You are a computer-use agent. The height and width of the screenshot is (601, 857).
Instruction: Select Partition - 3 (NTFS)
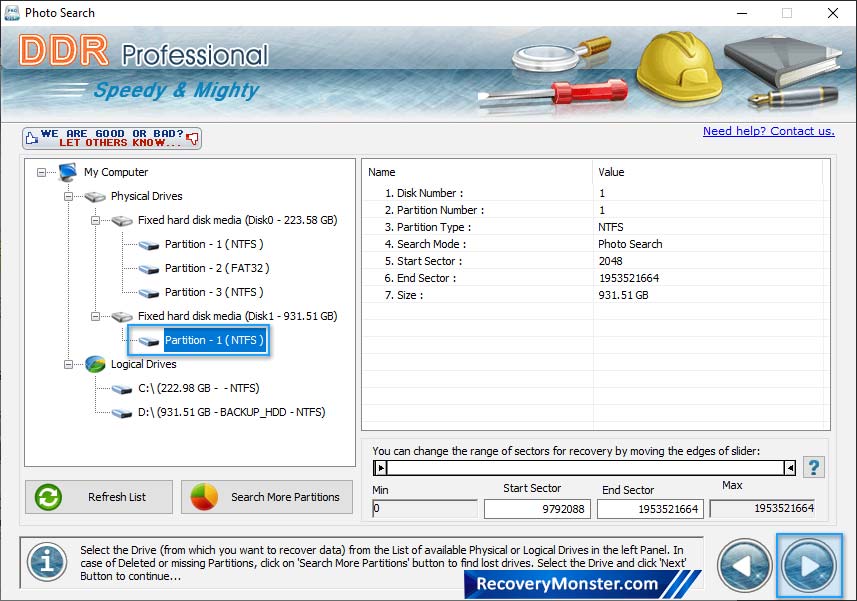point(214,292)
